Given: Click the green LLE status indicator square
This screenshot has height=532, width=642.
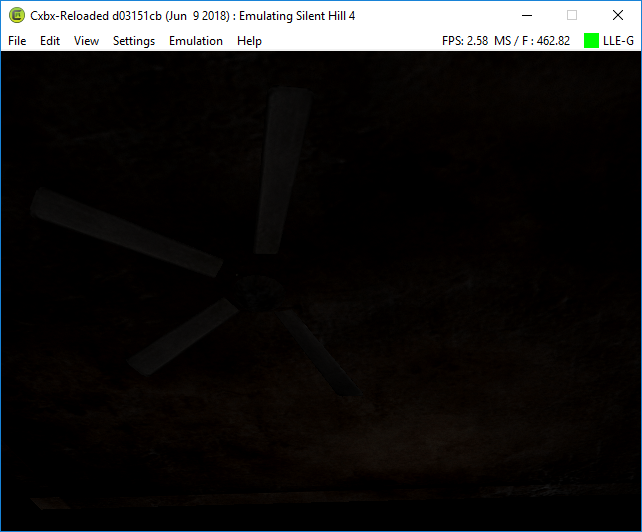Looking at the screenshot, I should 591,41.
